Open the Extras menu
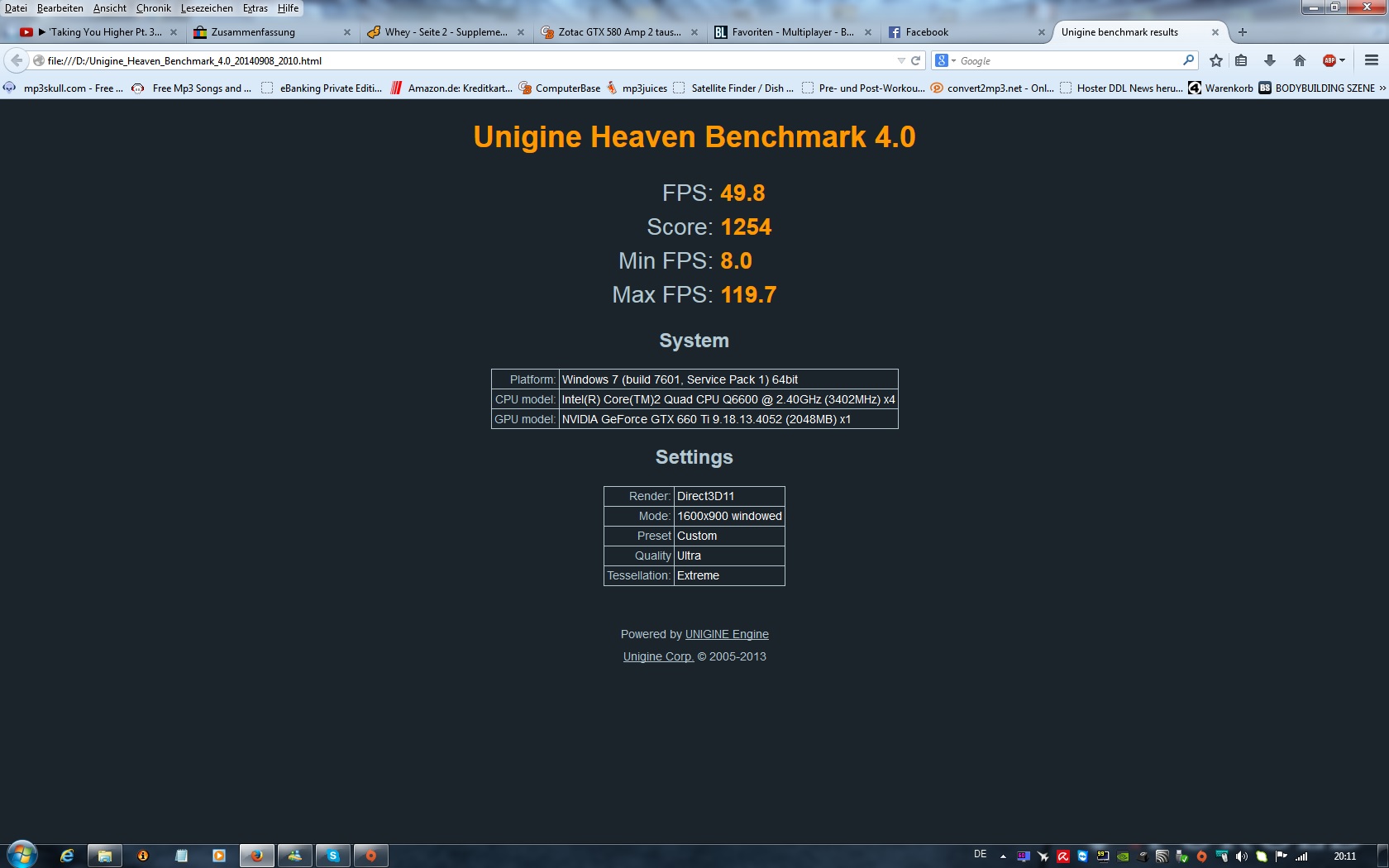 coord(255,8)
